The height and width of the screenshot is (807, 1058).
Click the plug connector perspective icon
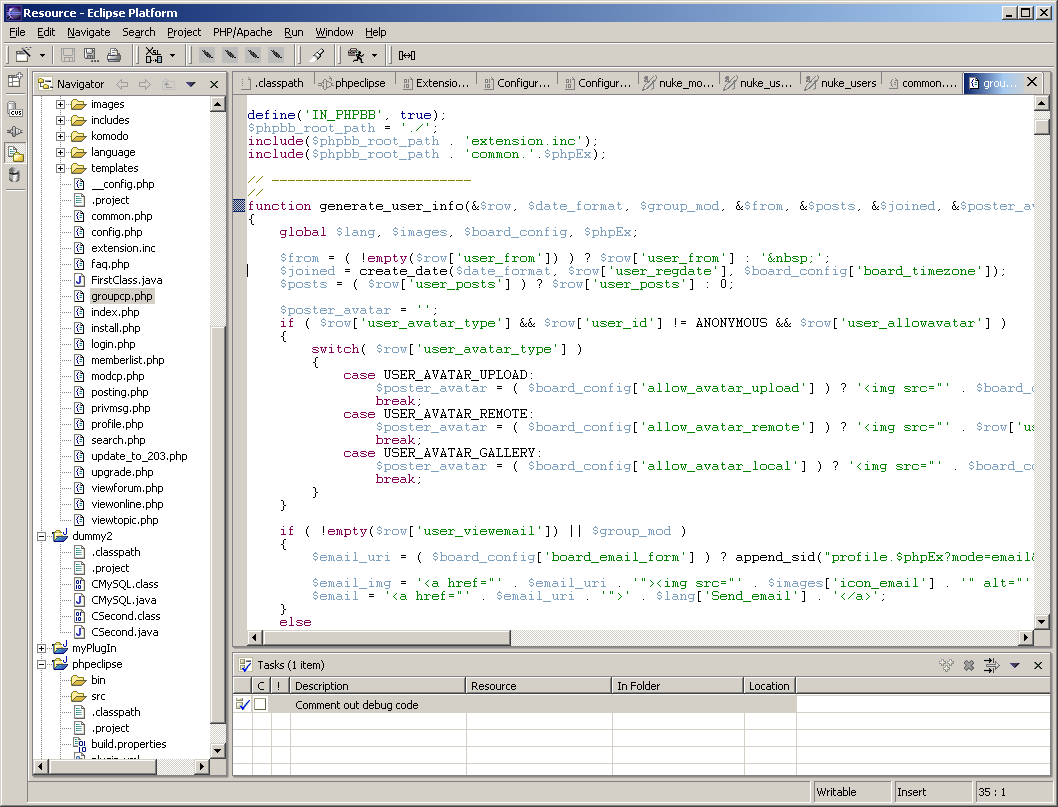pos(15,131)
